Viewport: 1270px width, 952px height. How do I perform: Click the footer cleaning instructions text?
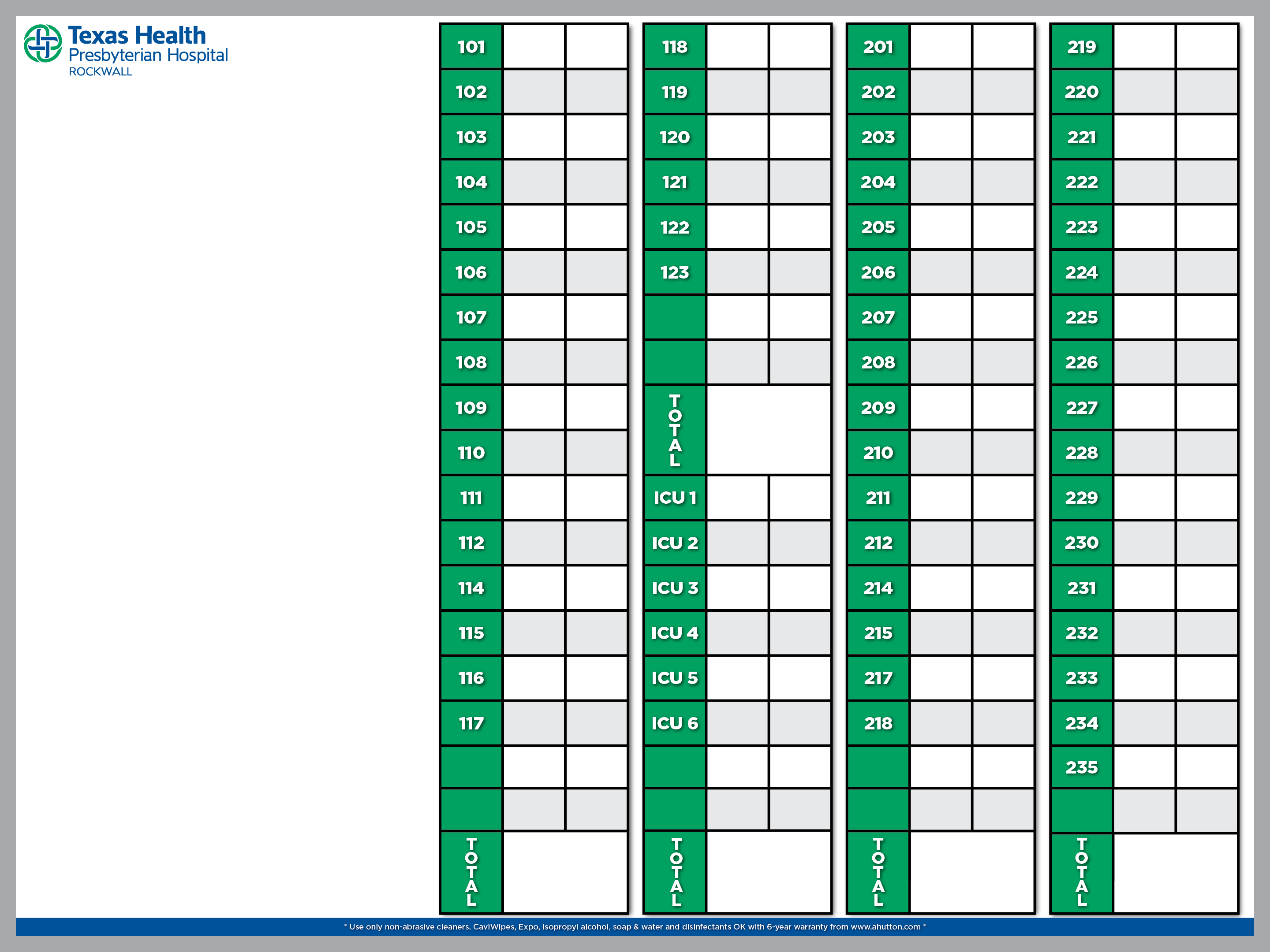[x=635, y=927]
